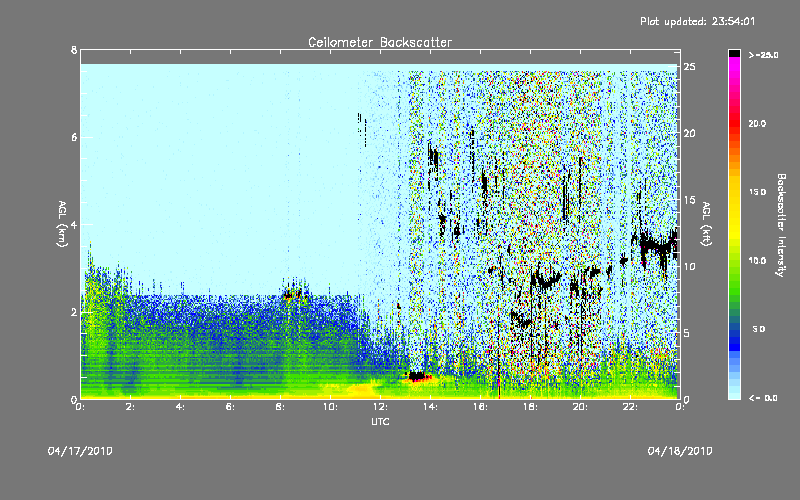Select the "UTC" x-axis label

380,421
